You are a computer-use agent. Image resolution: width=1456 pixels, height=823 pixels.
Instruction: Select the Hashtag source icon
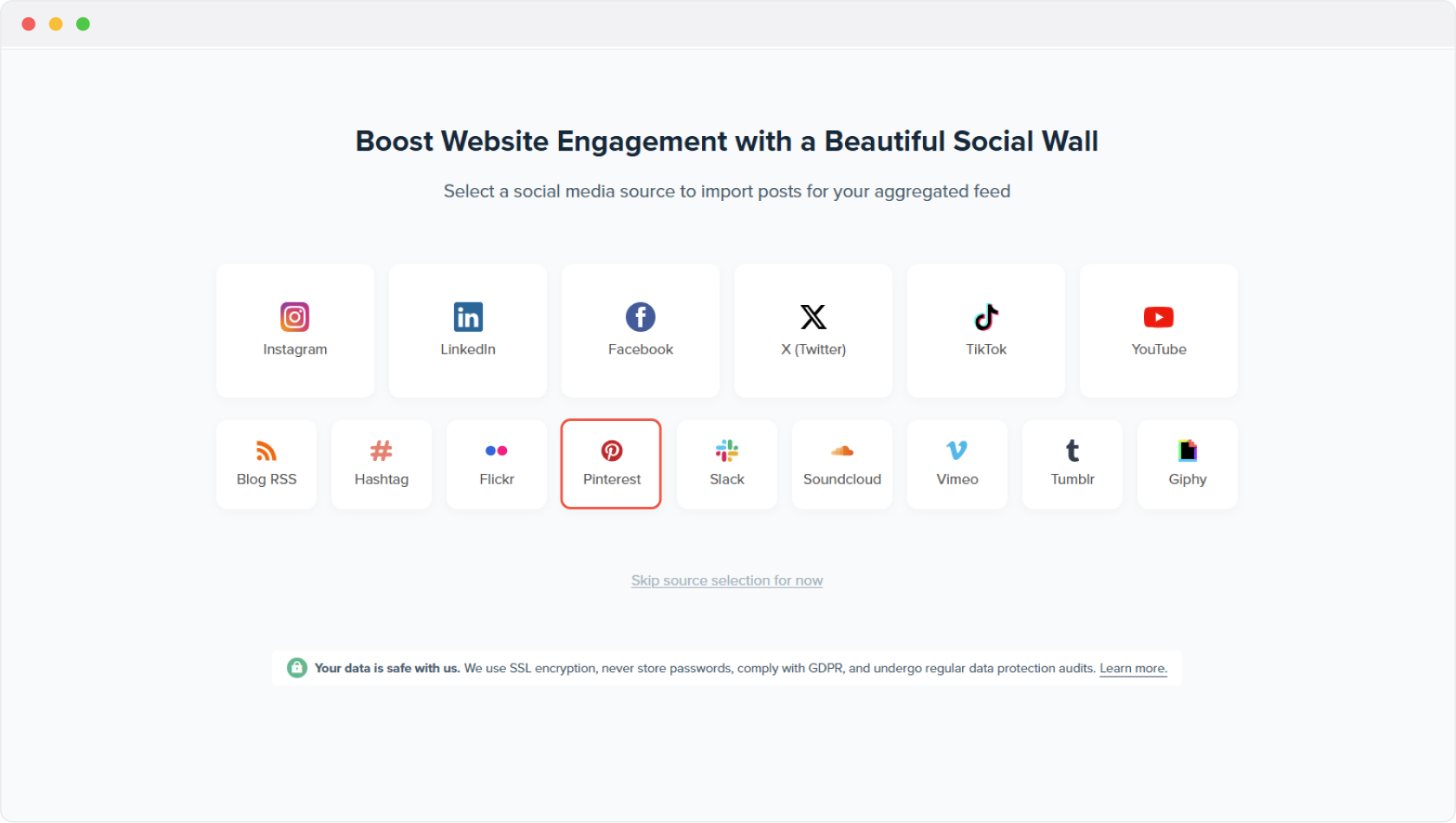(381, 450)
